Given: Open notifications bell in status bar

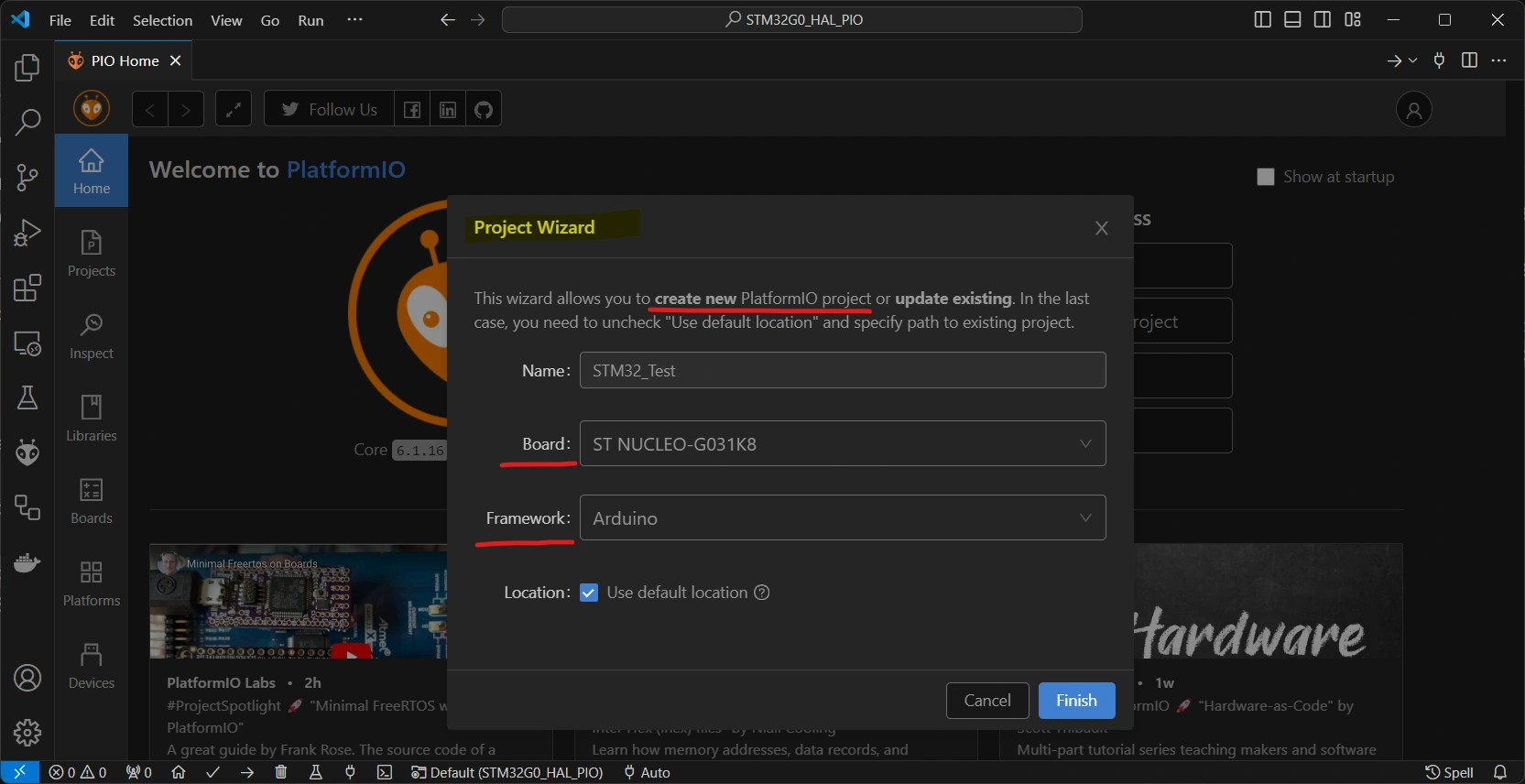Looking at the screenshot, I should (1500, 772).
